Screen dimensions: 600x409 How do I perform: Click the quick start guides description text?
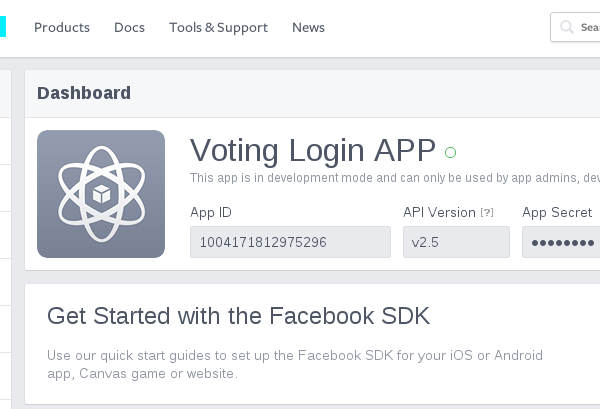tap(295, 364)
